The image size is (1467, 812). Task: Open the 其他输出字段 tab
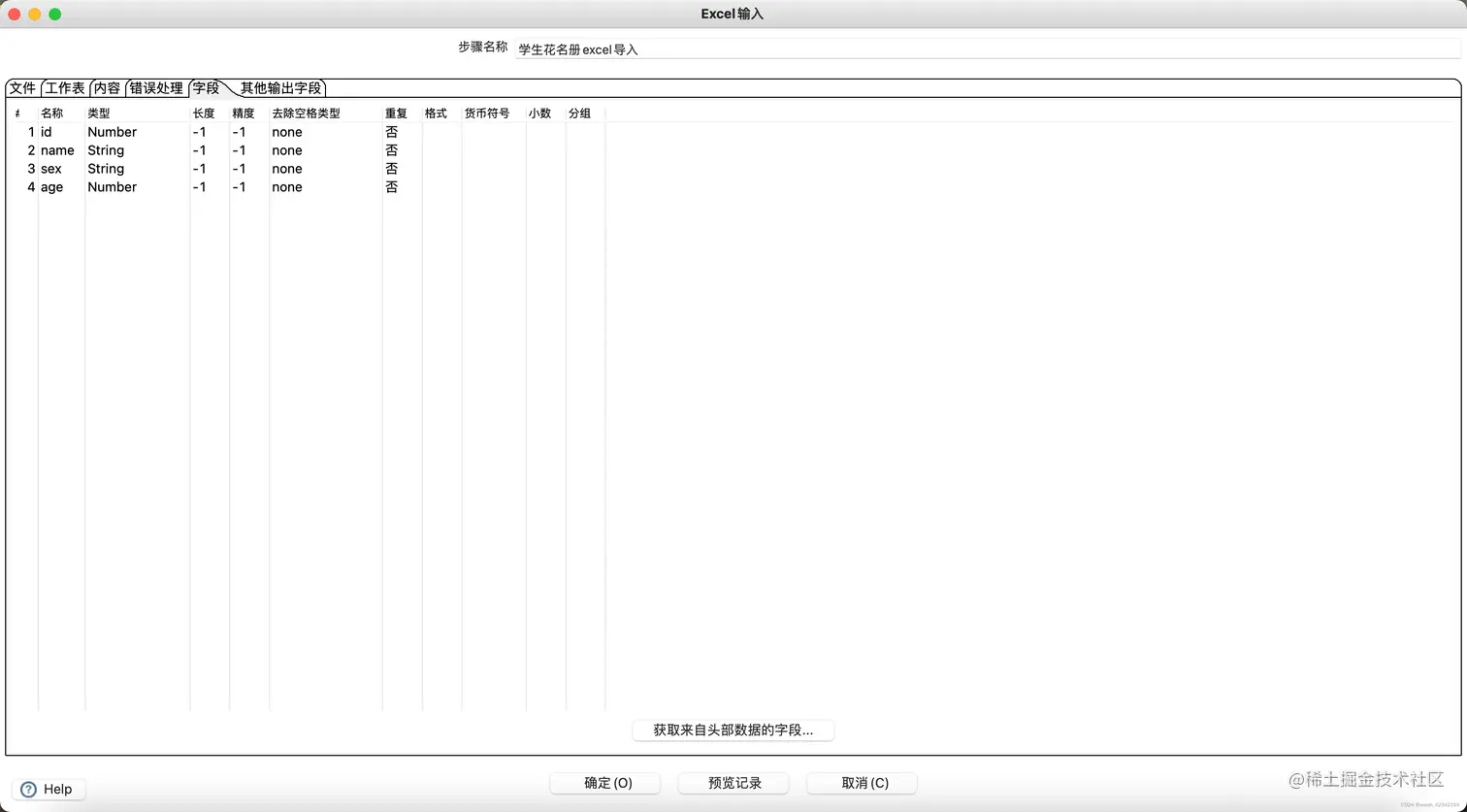[x=281, y=88]
